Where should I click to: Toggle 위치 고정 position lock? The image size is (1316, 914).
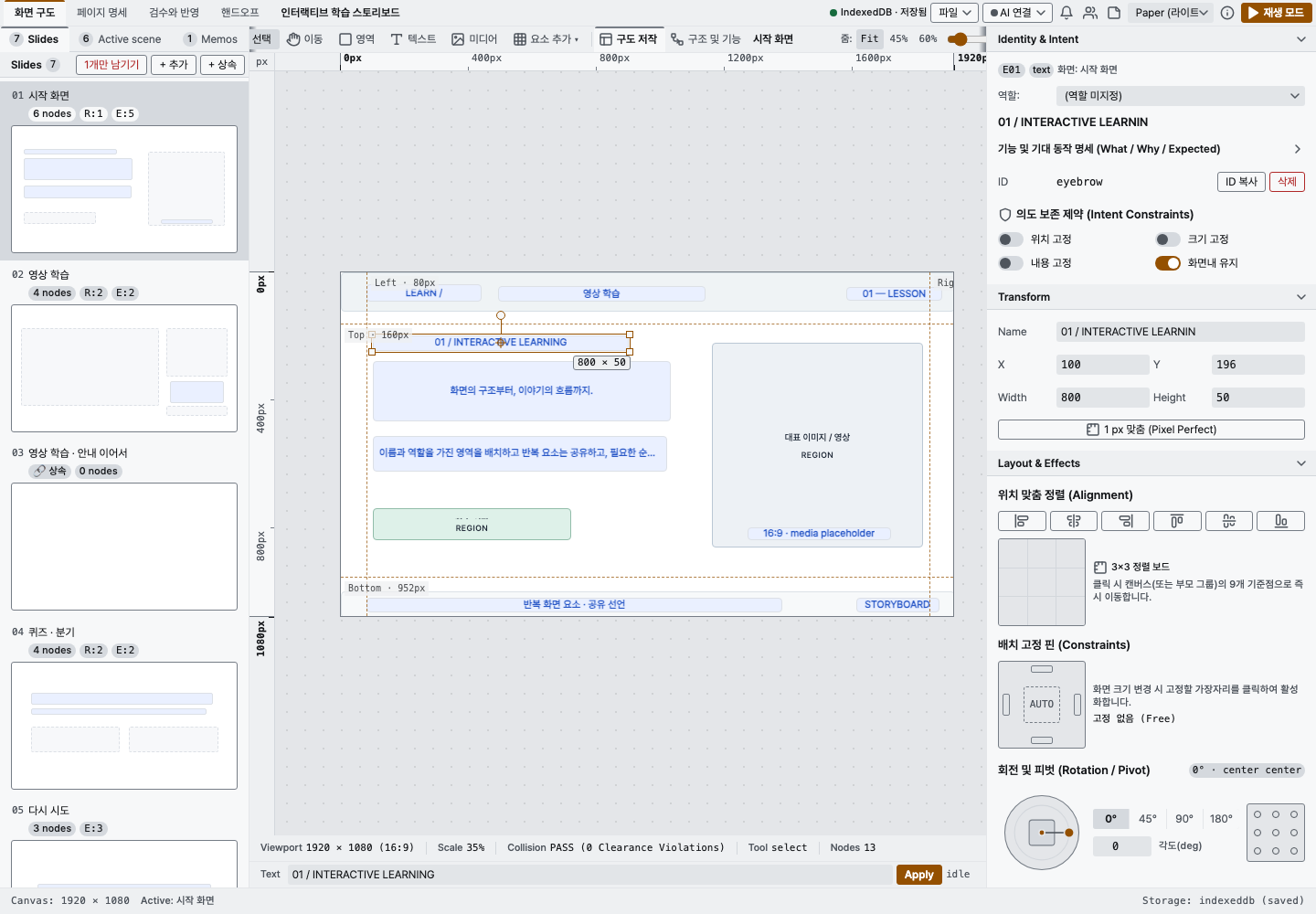coord(1011,239)
